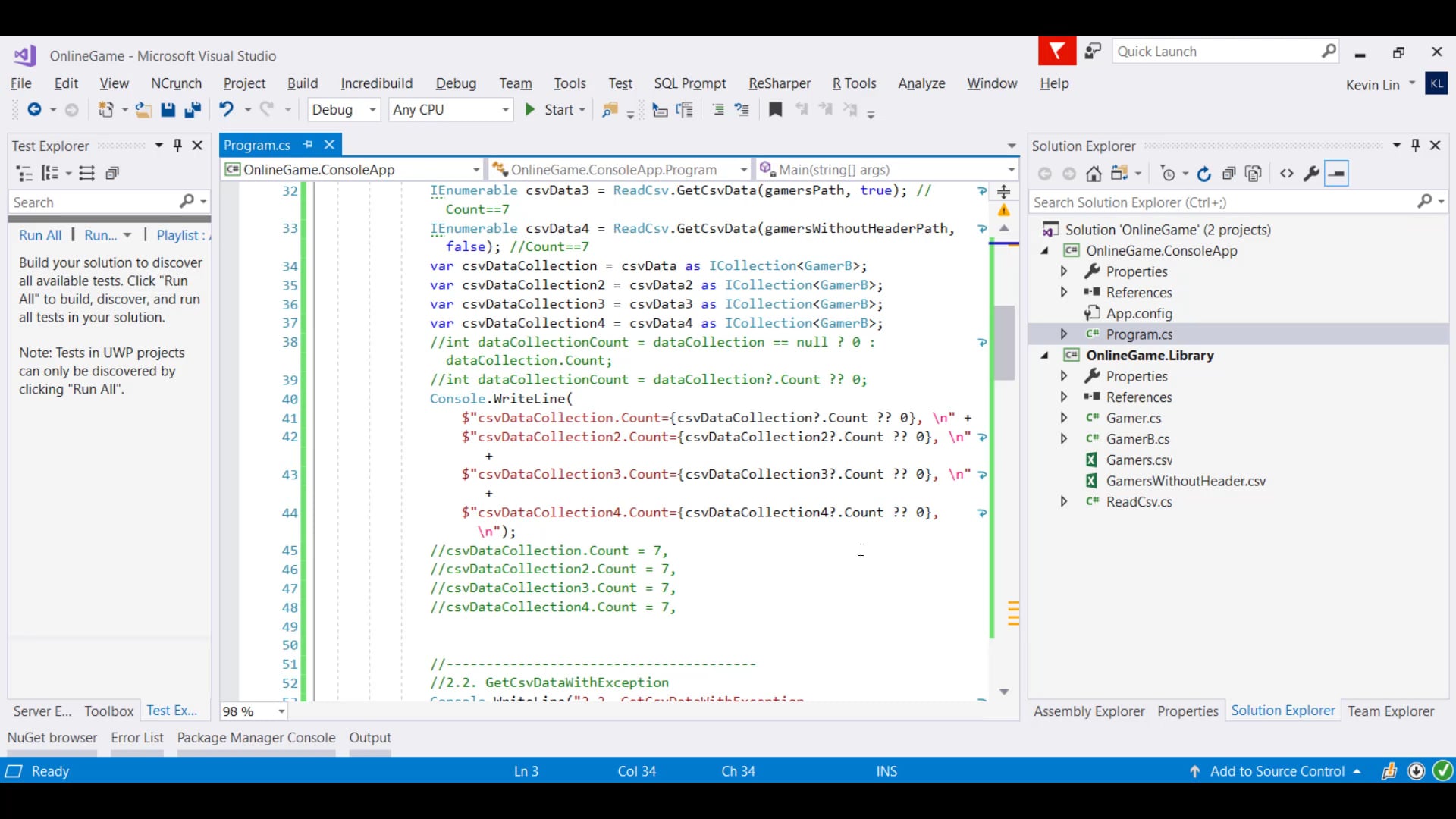Toggle auto-hide pin on Test Explorer panel
The width and height of the screenshot is (1456, 819).
click(178, 145)
